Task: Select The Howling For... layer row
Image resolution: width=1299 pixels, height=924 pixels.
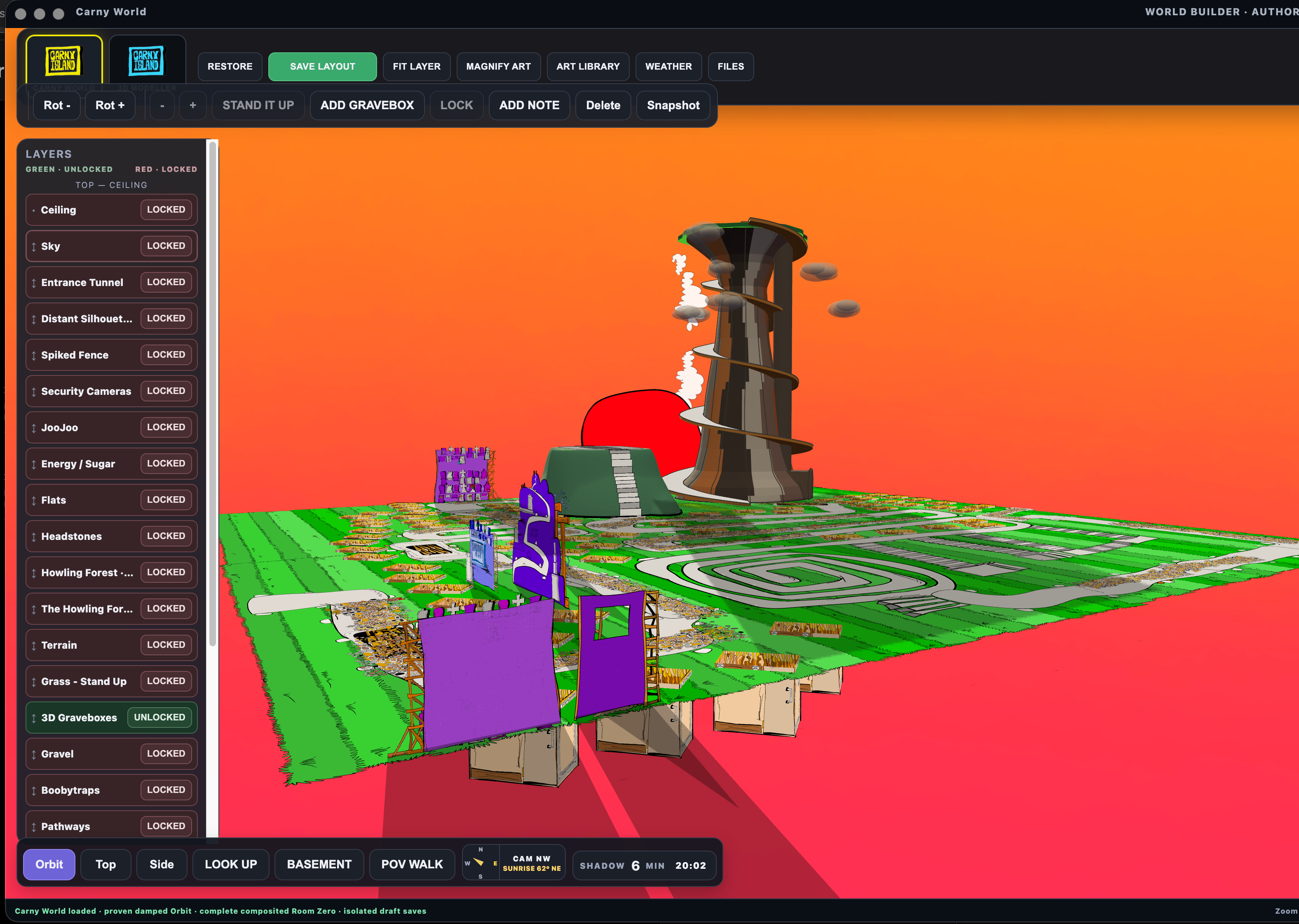Action: click(x=112, y=609)
